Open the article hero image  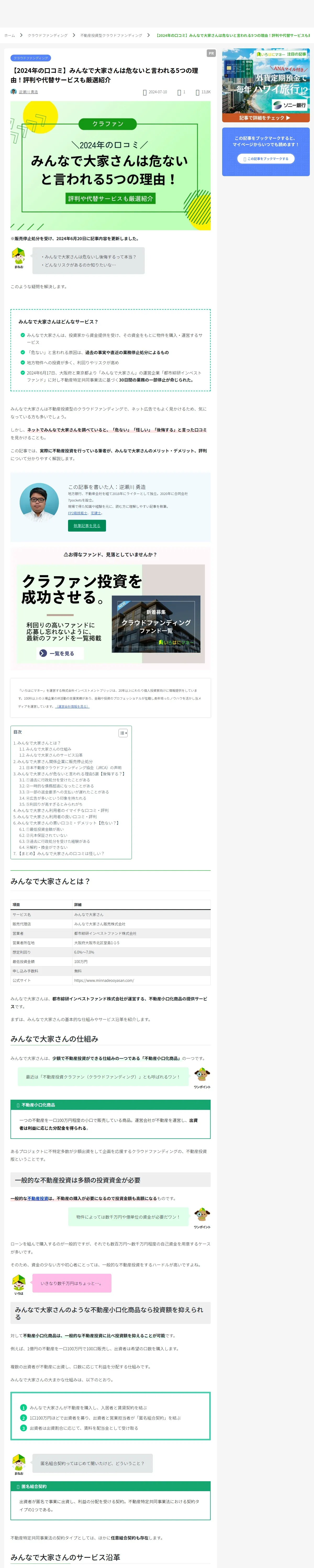pos(110,166)
